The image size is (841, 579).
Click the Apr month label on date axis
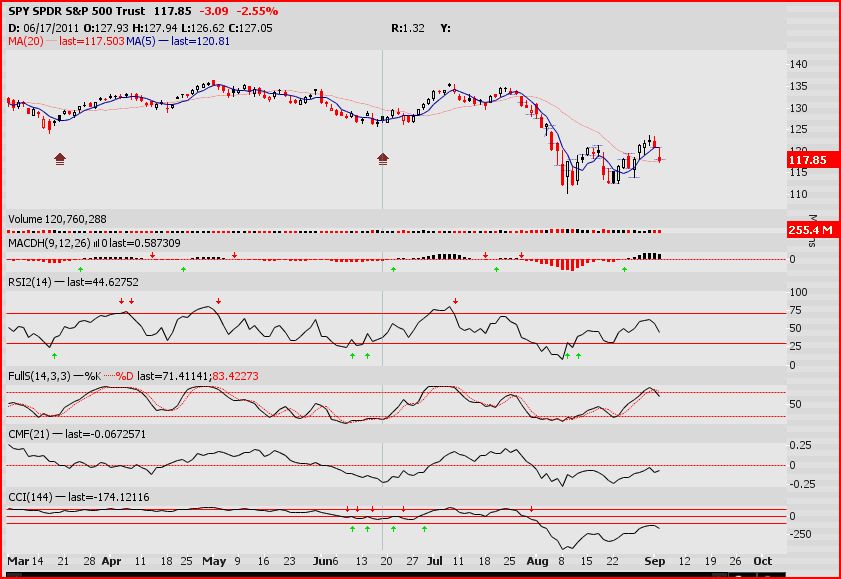(x=112, y=561)
